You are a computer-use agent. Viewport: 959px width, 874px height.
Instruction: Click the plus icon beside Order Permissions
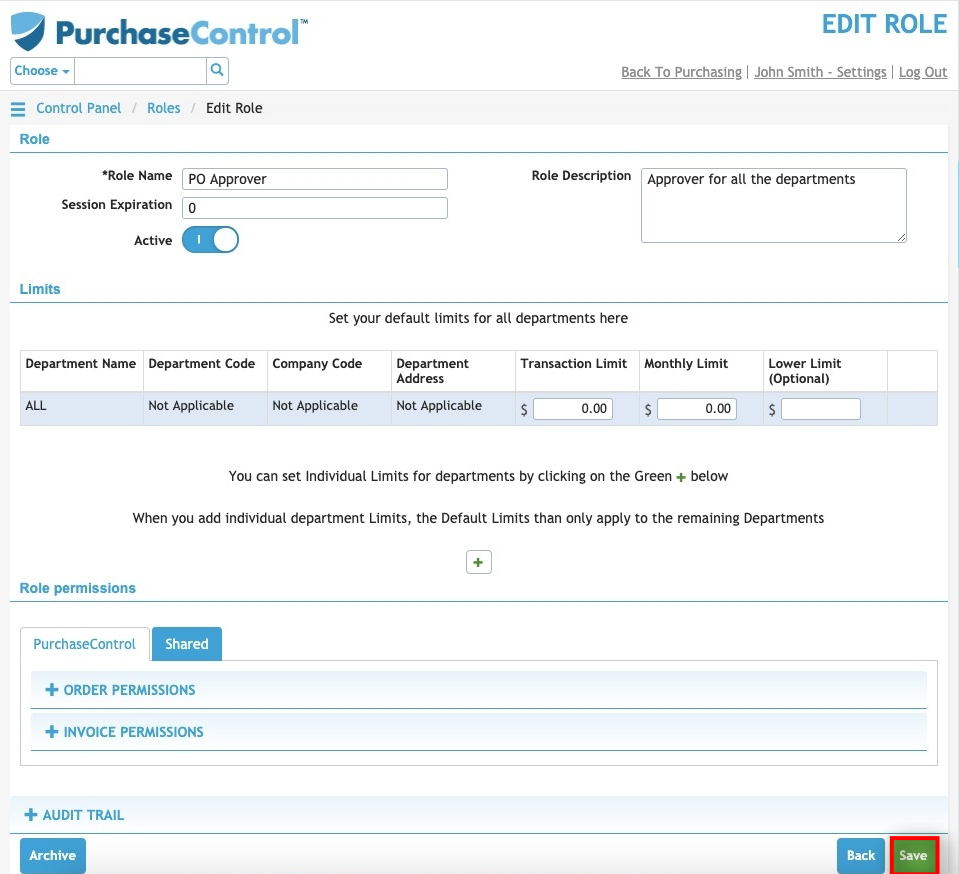(x=52, y=690)
